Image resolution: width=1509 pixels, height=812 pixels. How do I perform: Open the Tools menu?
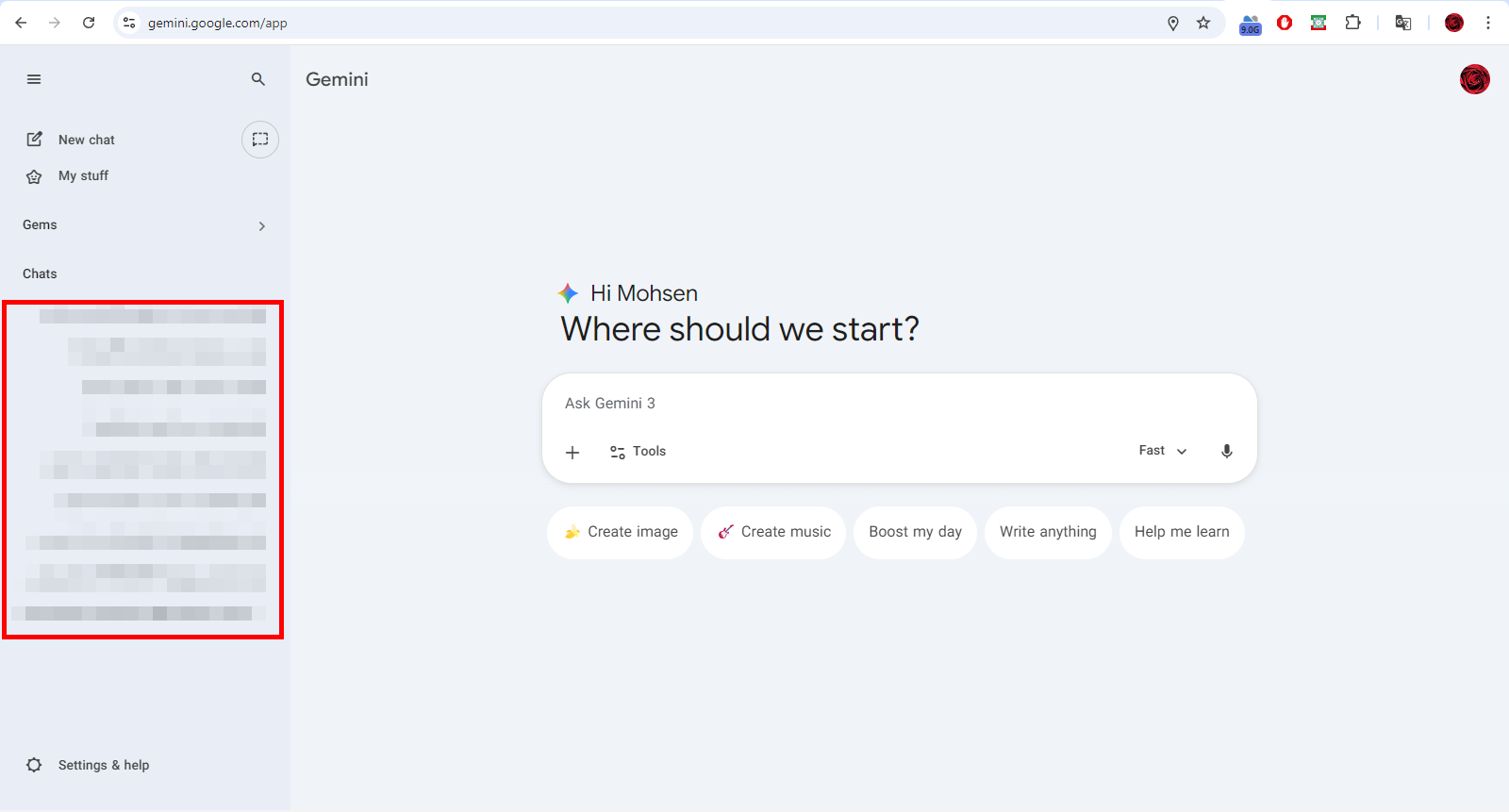click(x=638, y=452)
